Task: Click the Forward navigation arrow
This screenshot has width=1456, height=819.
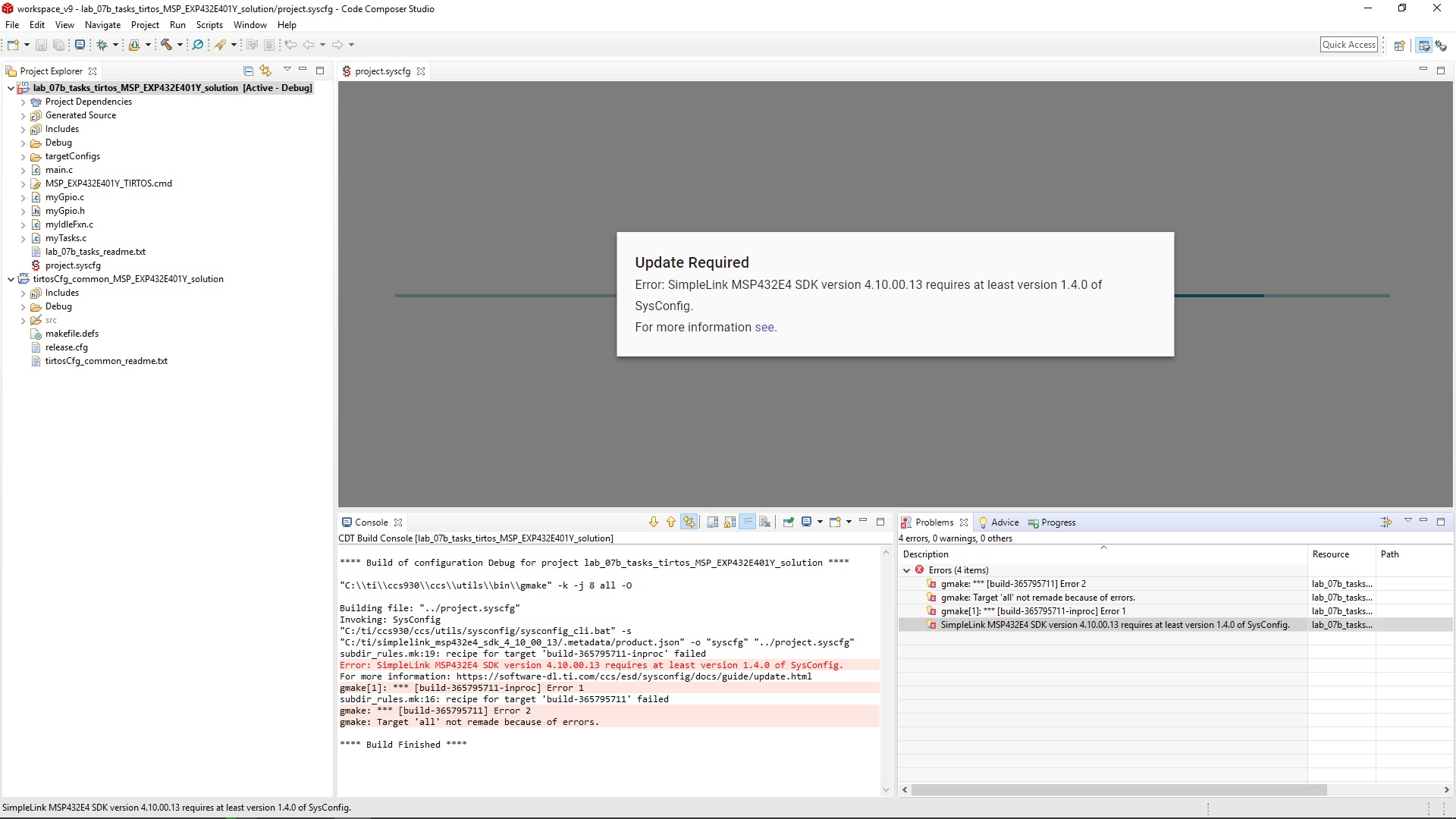Action: tap(337, 45)
